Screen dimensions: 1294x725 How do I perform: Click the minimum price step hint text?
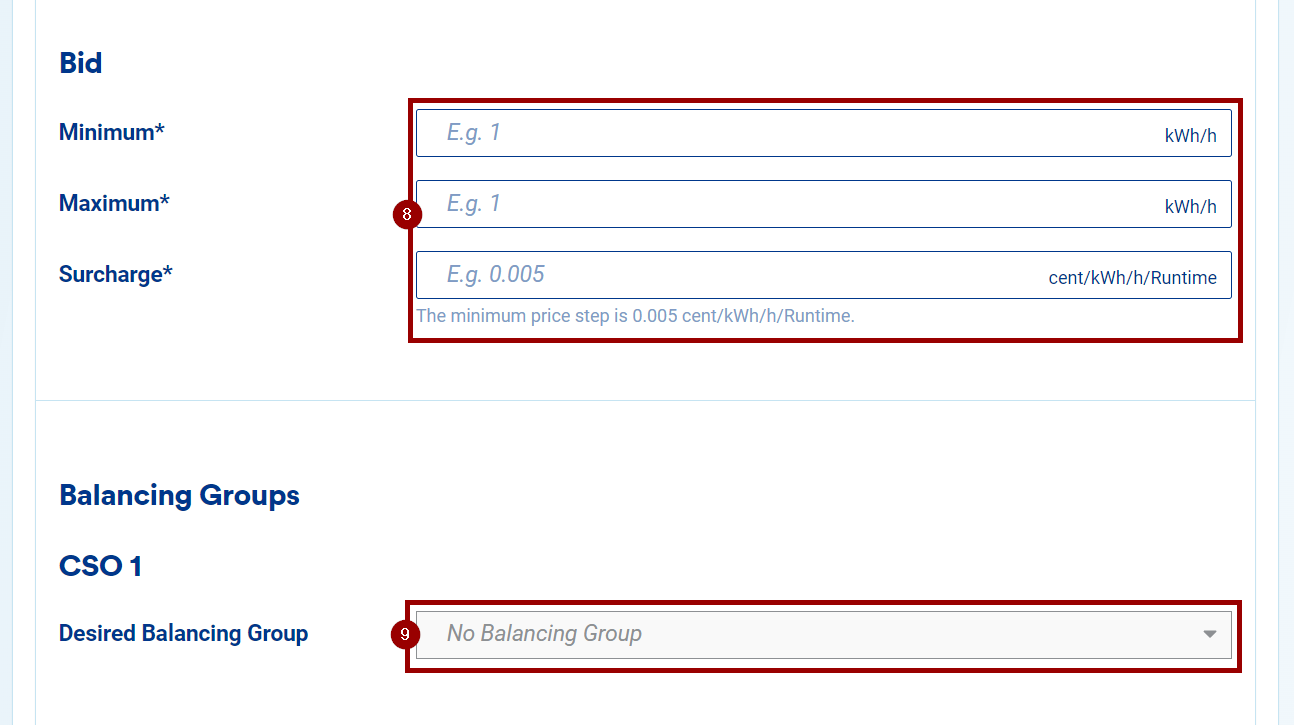(x=635, y=316)
